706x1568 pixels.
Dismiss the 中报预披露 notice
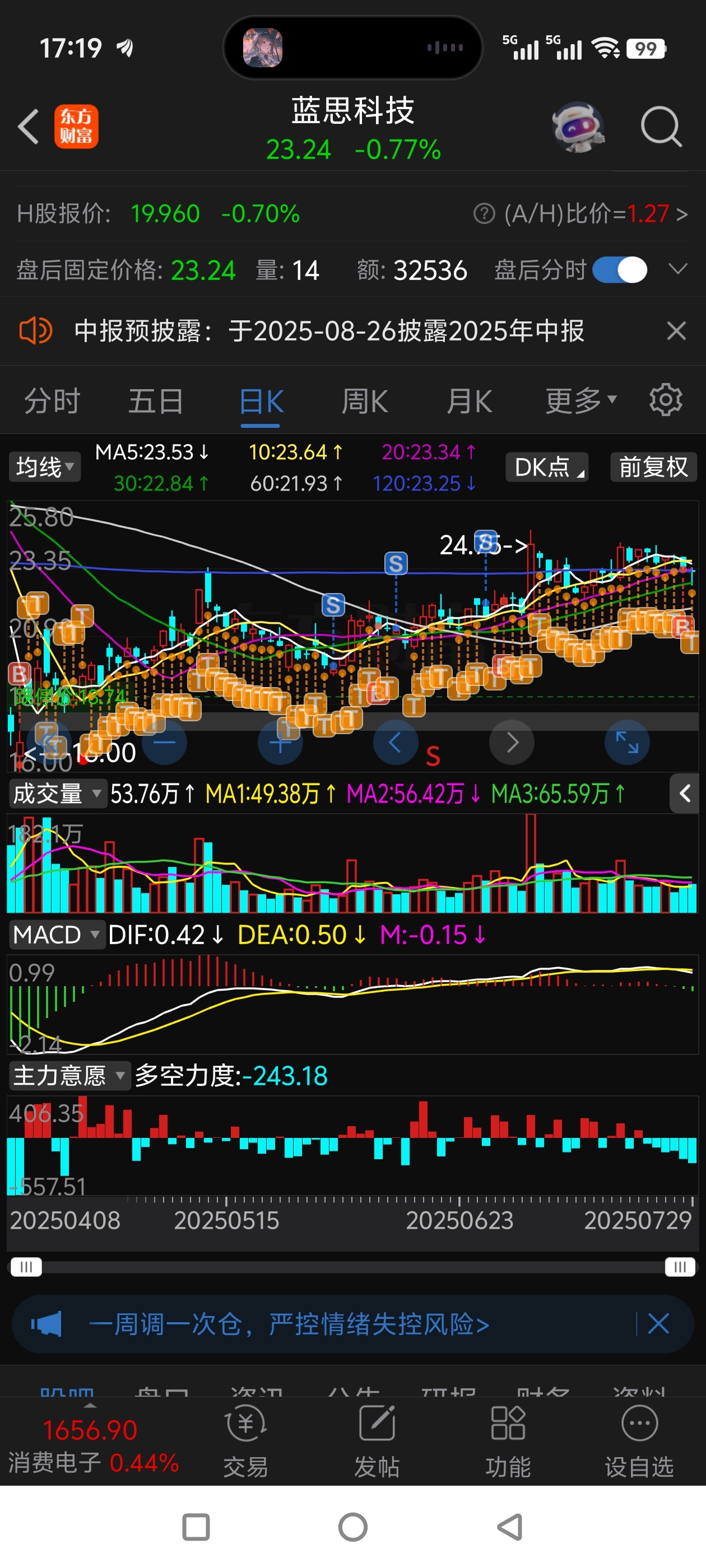tap(676, 330)
